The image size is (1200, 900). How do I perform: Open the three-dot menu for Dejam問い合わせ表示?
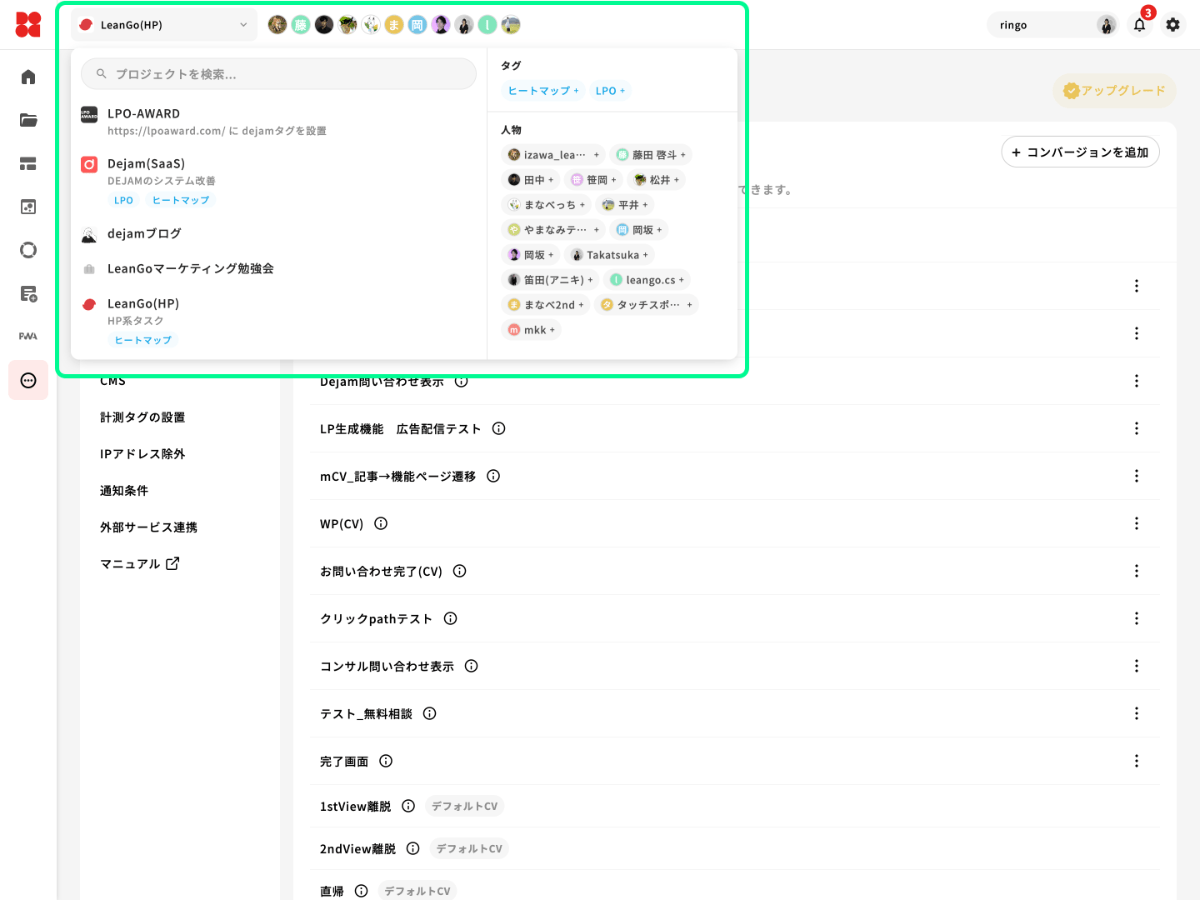[1136, 381]
